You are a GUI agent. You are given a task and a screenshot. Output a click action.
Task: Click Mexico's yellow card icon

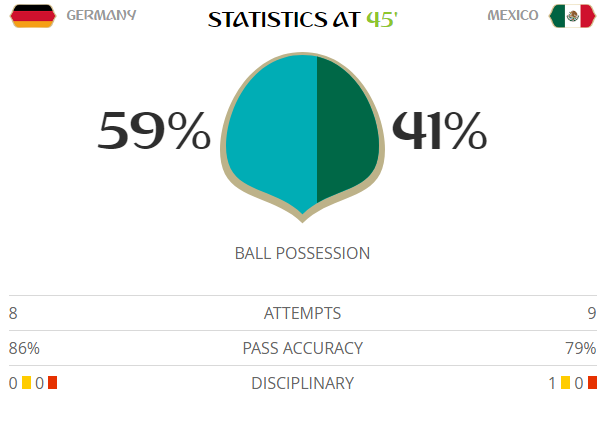[x=566, y=383]
